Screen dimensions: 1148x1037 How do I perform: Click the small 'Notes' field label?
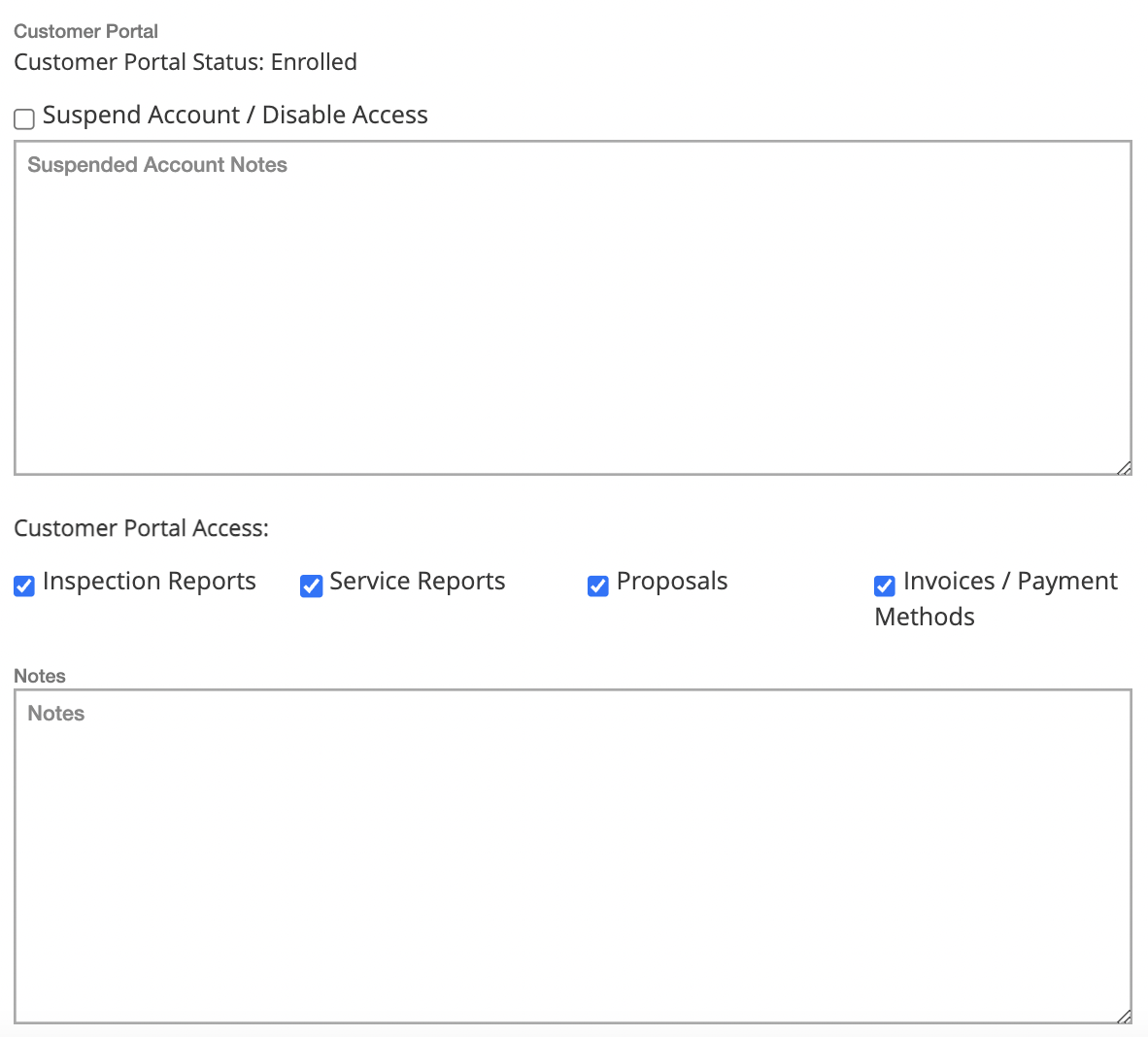[40, 676]
